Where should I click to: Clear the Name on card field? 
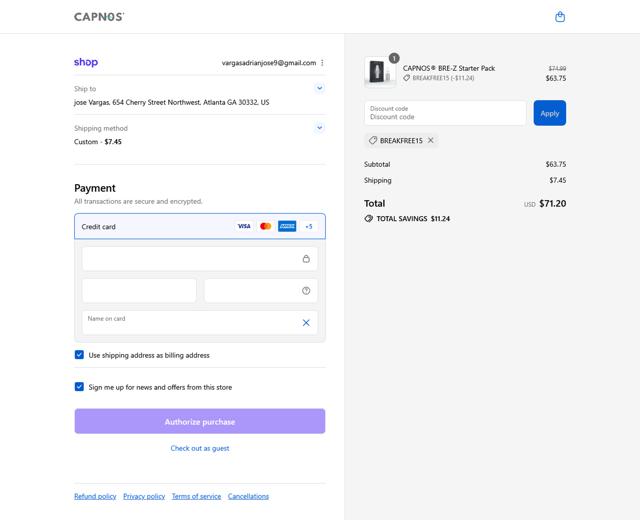[306, 323]
